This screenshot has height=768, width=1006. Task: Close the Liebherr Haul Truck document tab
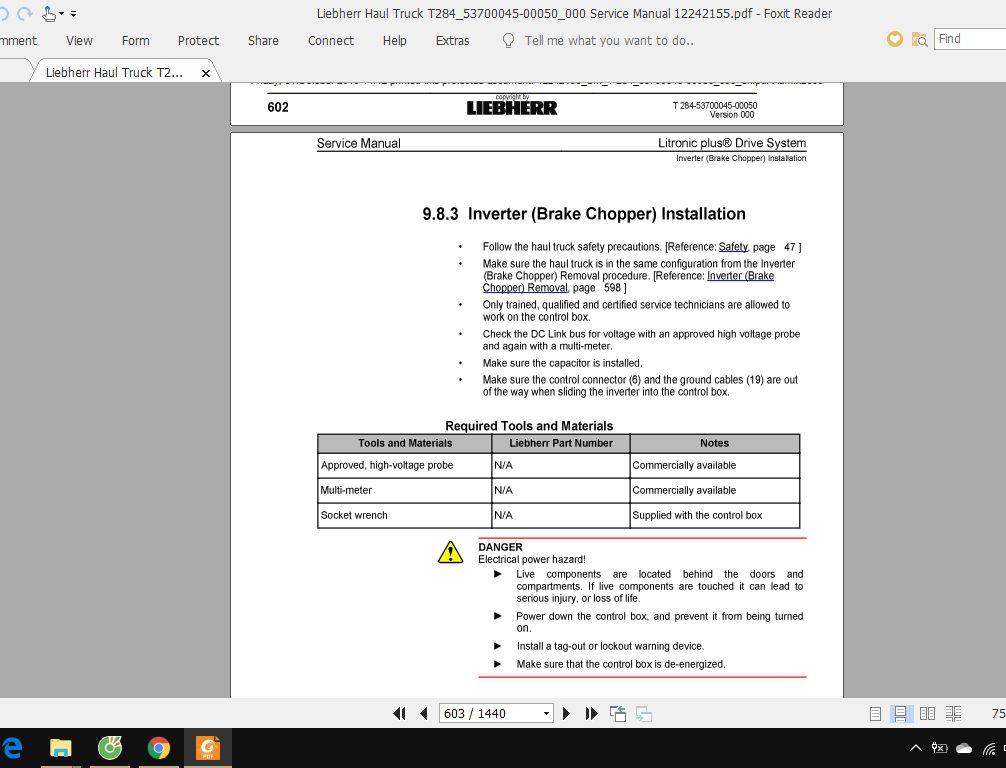(x=206, y=73)
